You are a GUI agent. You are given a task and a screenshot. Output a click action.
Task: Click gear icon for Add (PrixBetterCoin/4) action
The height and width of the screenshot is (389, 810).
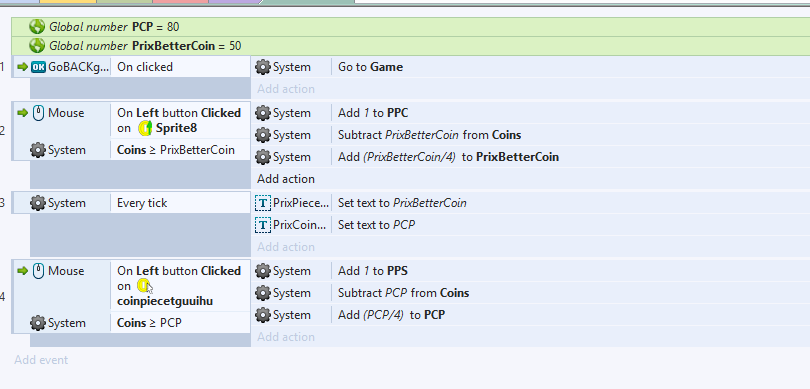point(263,157)
